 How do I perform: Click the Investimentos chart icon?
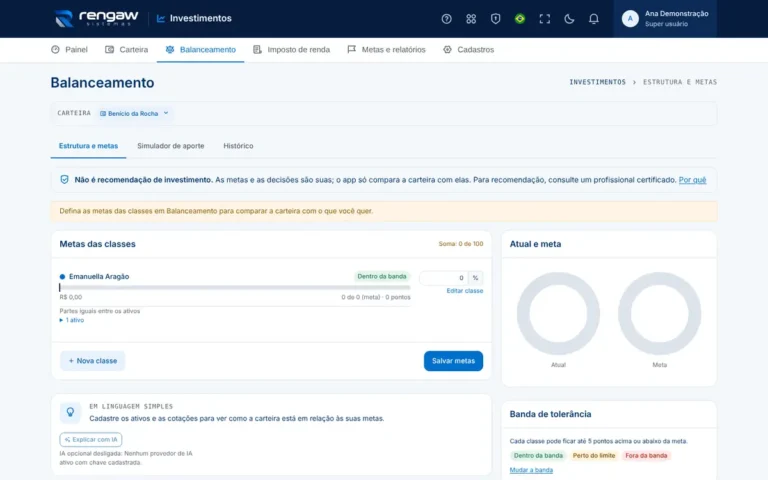tap(161, 19)
